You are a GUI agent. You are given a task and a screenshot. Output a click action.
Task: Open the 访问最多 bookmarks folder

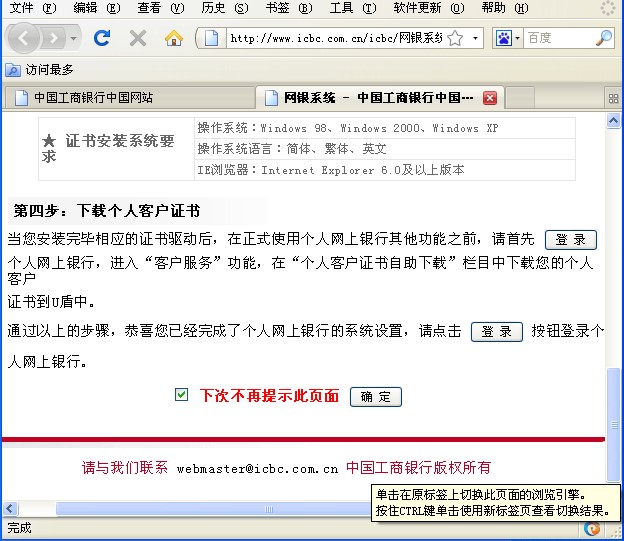[40, 70]
